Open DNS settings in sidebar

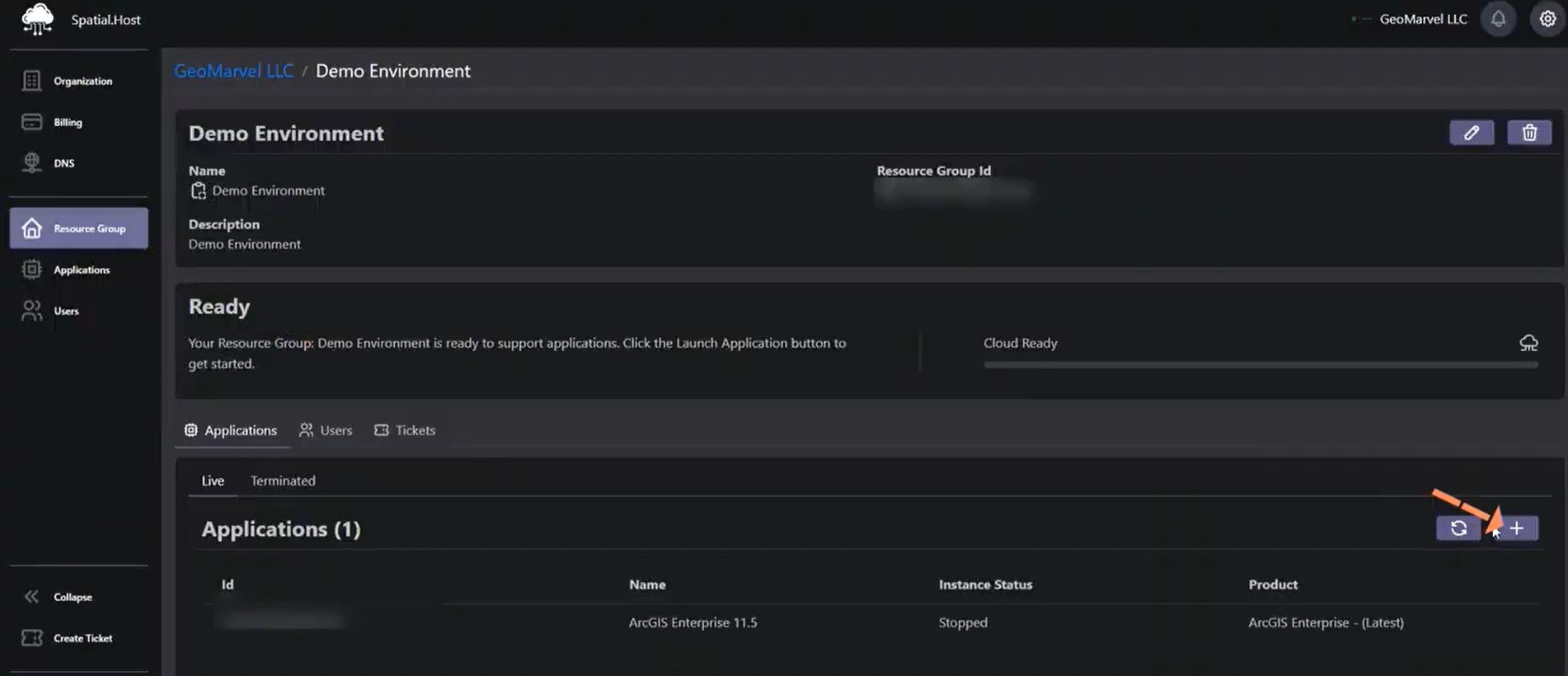coord(62,163)
